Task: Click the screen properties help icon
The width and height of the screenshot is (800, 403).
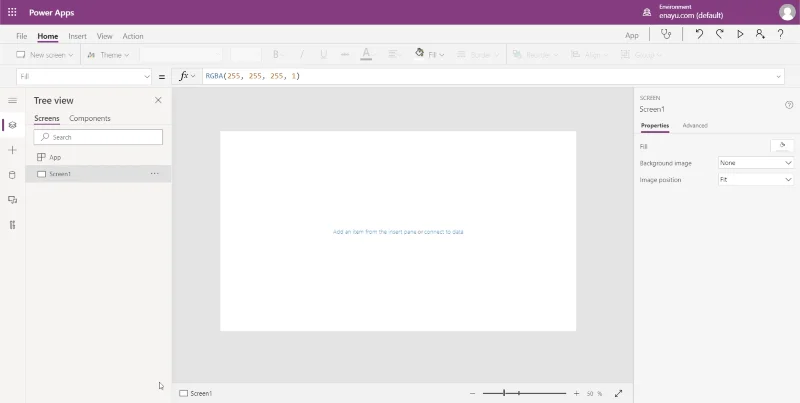Action: tap(789, 105)
